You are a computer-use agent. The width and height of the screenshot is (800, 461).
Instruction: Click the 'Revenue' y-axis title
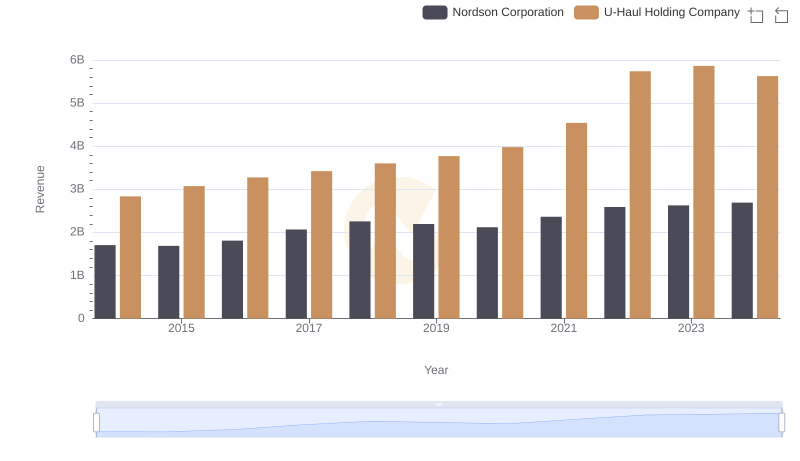coord(40,189)
